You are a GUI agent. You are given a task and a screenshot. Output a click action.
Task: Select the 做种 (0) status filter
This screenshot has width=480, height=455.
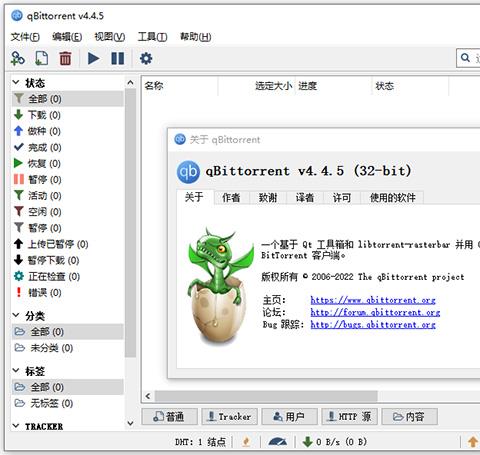point(68,131)
